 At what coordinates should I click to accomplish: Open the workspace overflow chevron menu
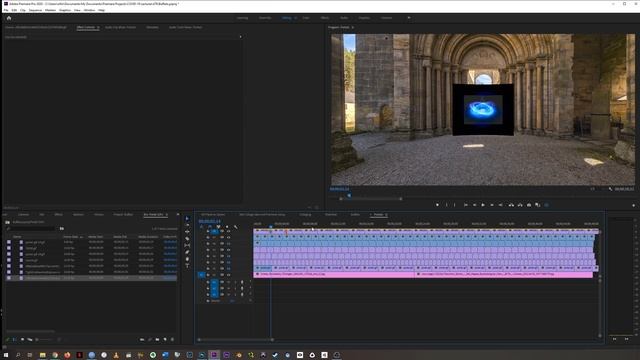click(409, 18)
